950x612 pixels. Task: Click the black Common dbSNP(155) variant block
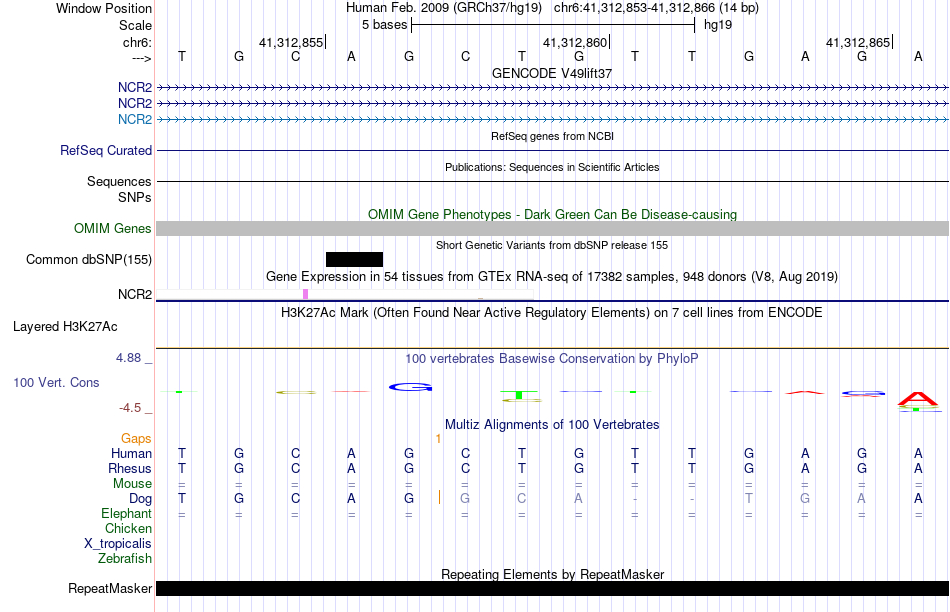click(x=354, y=259)
